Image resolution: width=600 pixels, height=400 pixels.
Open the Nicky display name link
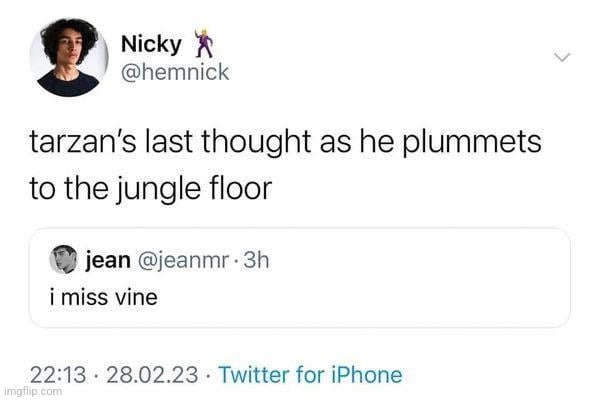(151, 44)
